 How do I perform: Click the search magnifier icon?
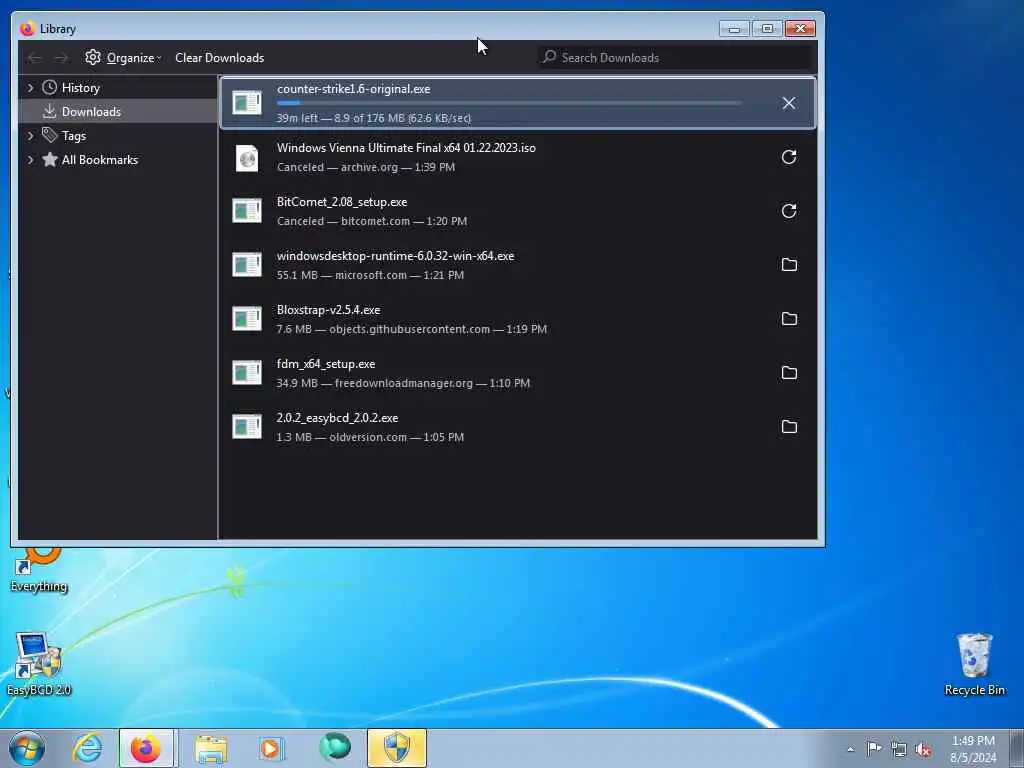click(x=550, y=57)
